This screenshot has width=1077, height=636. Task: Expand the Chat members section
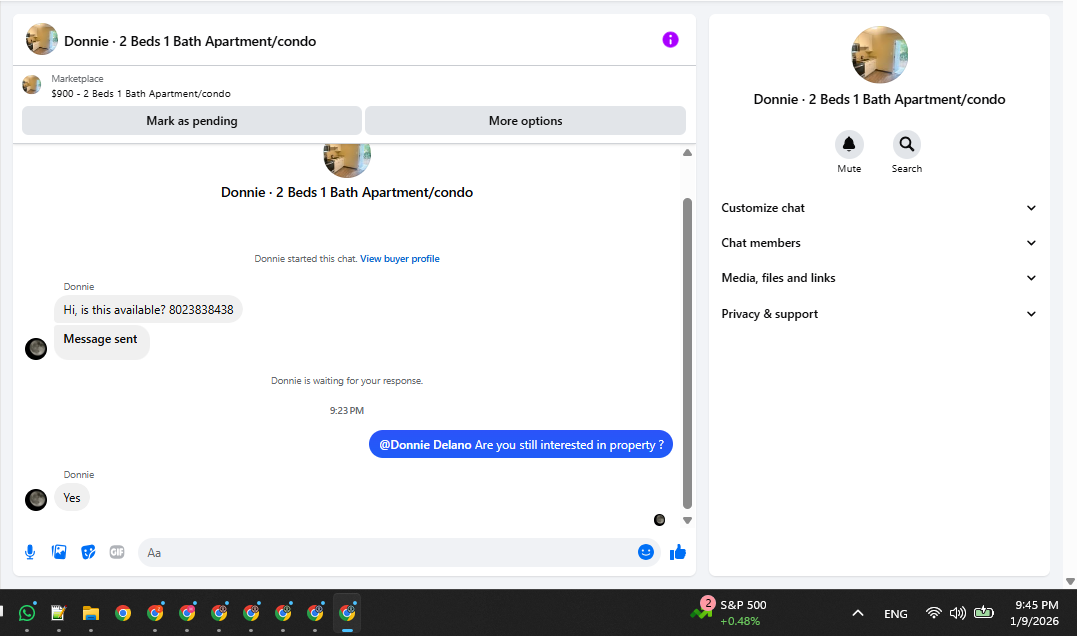pyautogui.click(x=879, y=243)
